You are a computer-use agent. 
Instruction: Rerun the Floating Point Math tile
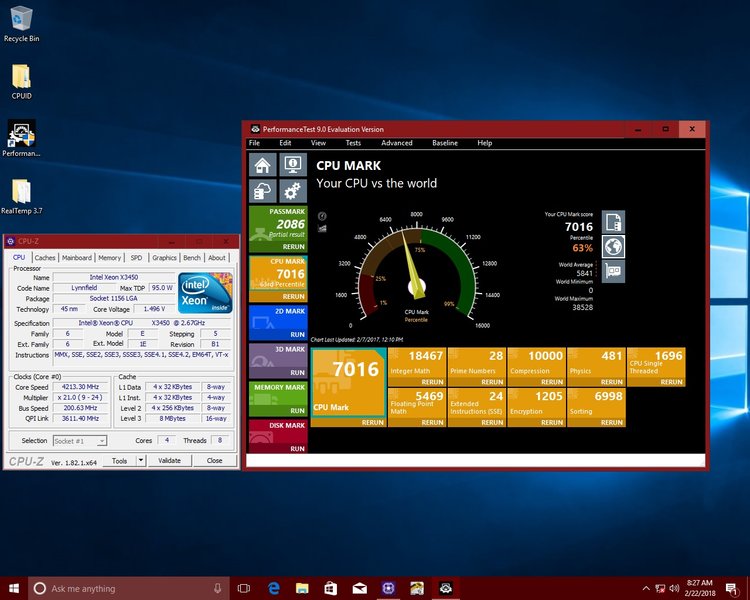coord(432,422)
